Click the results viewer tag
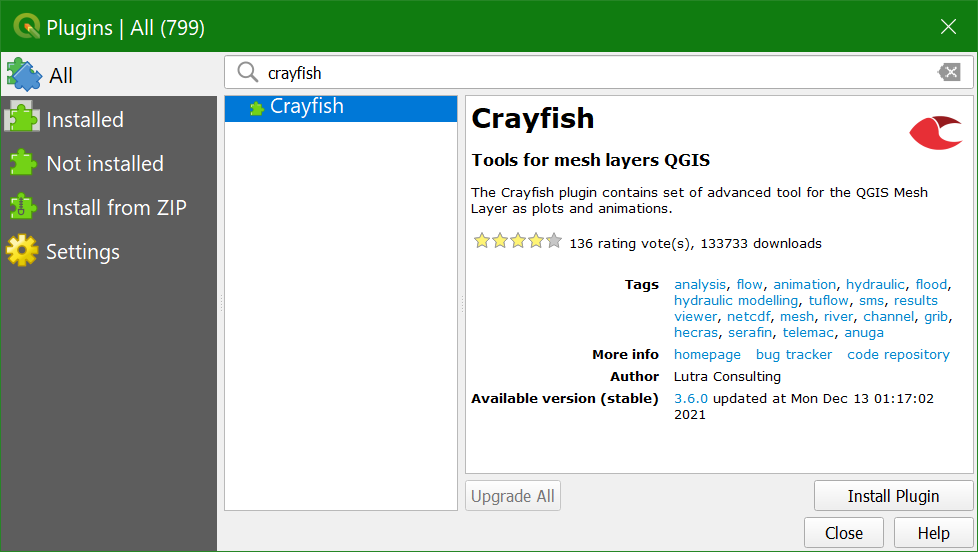The image size is (978, 552). pos(915,301)
